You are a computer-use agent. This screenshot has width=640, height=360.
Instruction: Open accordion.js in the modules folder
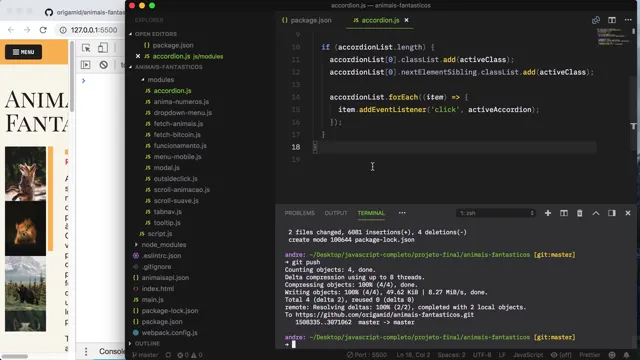pos(172,91)
